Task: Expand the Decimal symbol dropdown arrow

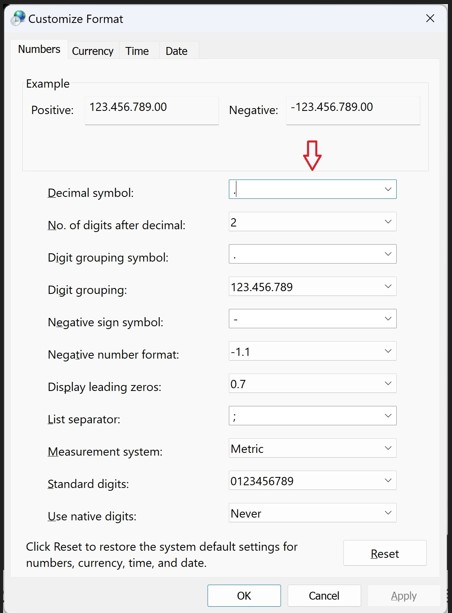Action: click(x=388, y=189)
